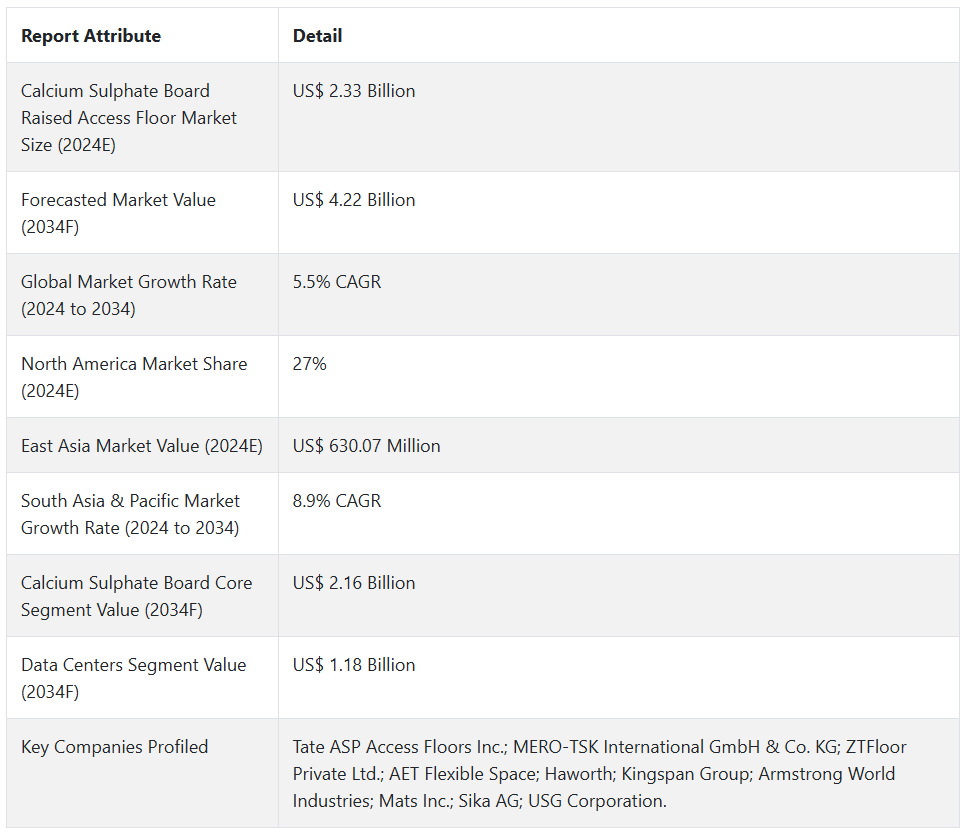Select the Calcium Sulphate Board Market Size cell
The image size is (963, 834).
tap(129, 118)
